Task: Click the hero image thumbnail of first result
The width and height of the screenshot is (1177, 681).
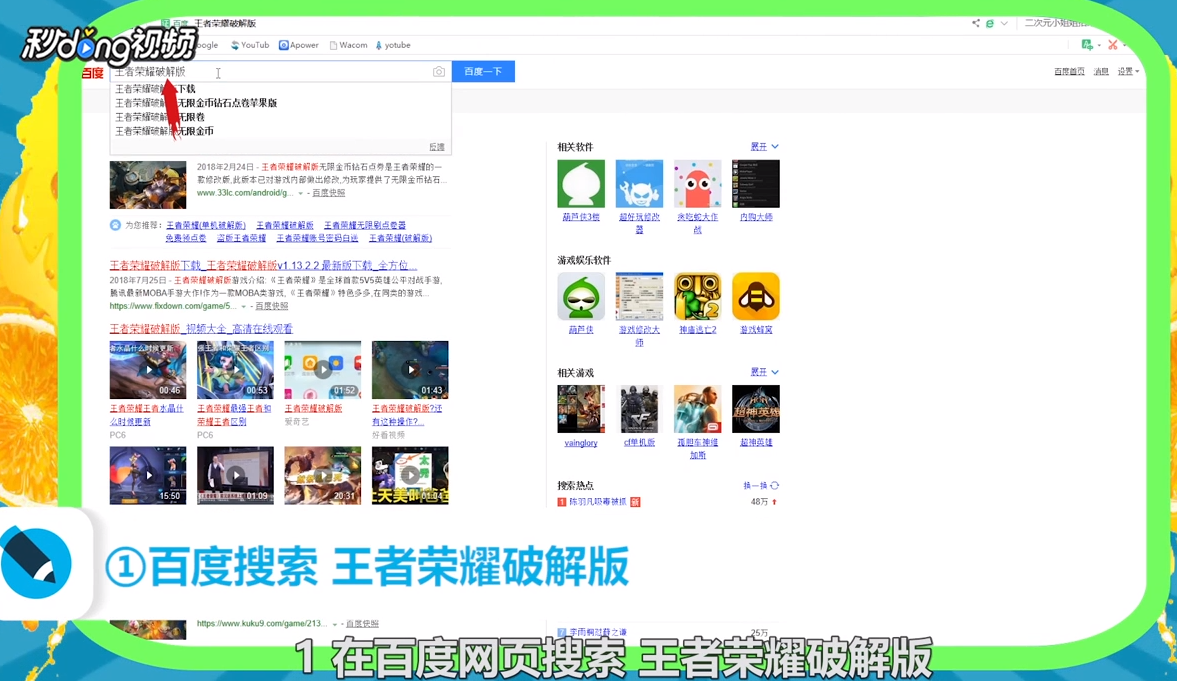Action: (148, 185)
